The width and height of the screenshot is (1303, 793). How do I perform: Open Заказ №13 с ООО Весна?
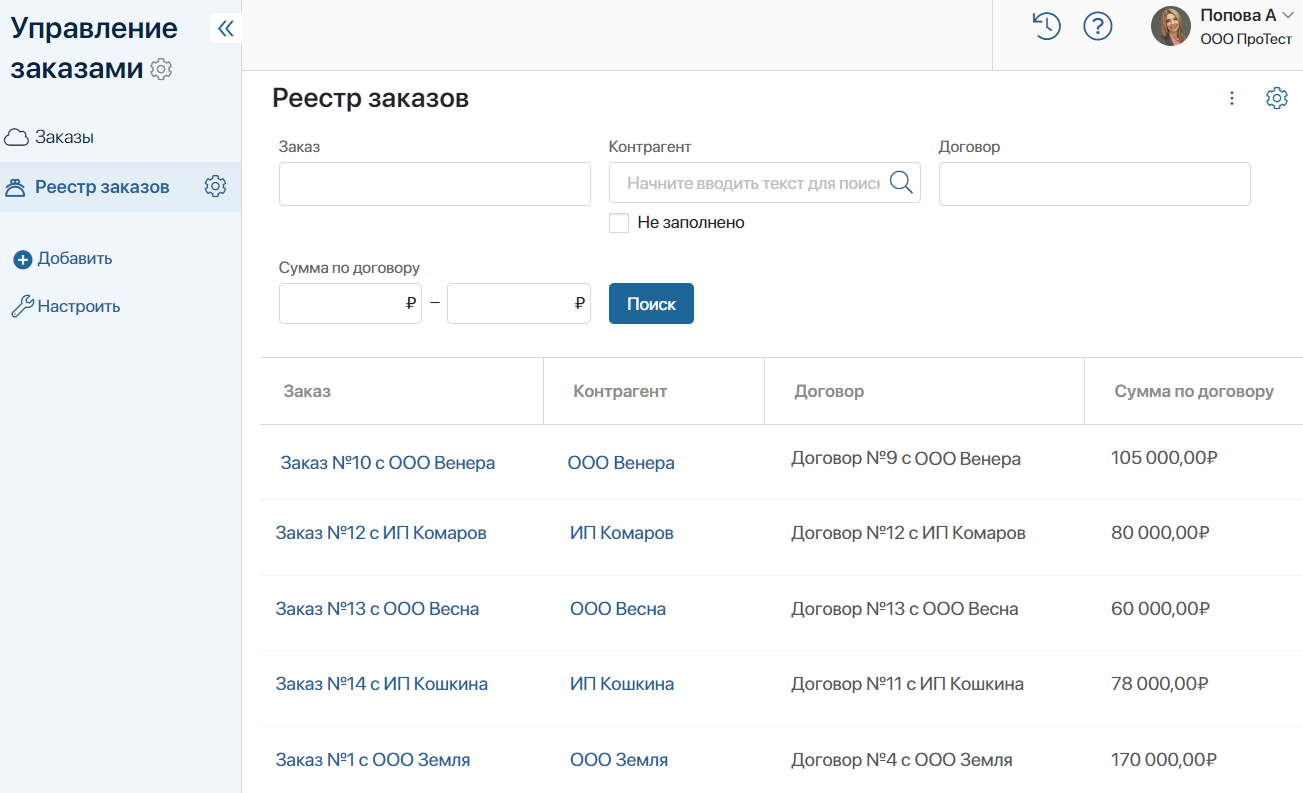point(377,609)
